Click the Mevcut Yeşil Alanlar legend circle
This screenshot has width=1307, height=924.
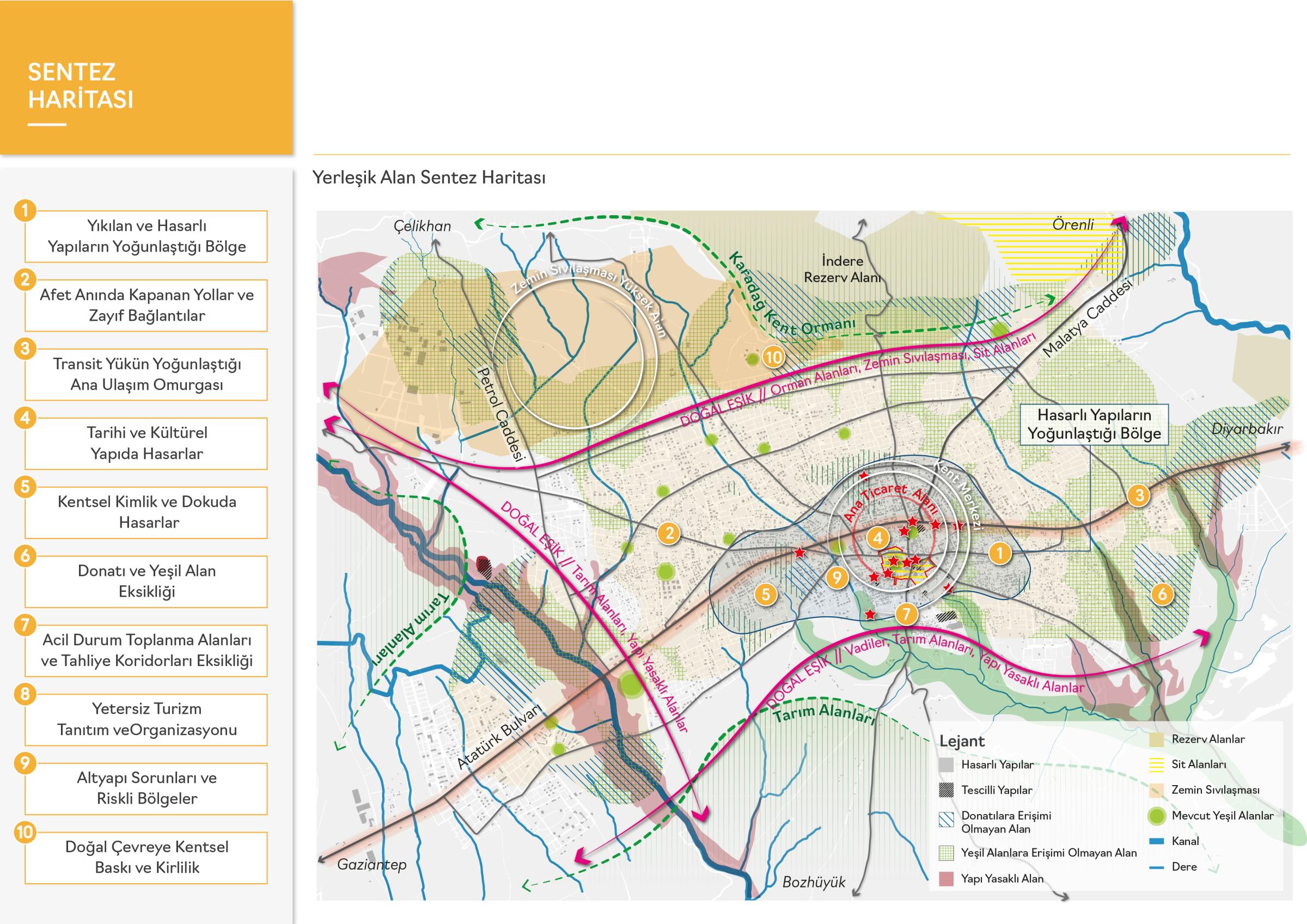coord(1156,815)
